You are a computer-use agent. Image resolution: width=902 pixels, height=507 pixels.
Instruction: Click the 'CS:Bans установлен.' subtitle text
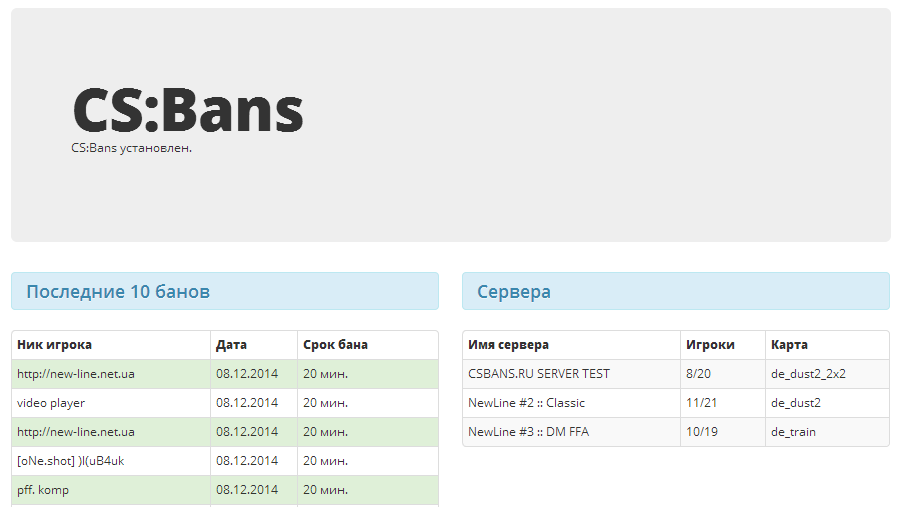[131, 148]
